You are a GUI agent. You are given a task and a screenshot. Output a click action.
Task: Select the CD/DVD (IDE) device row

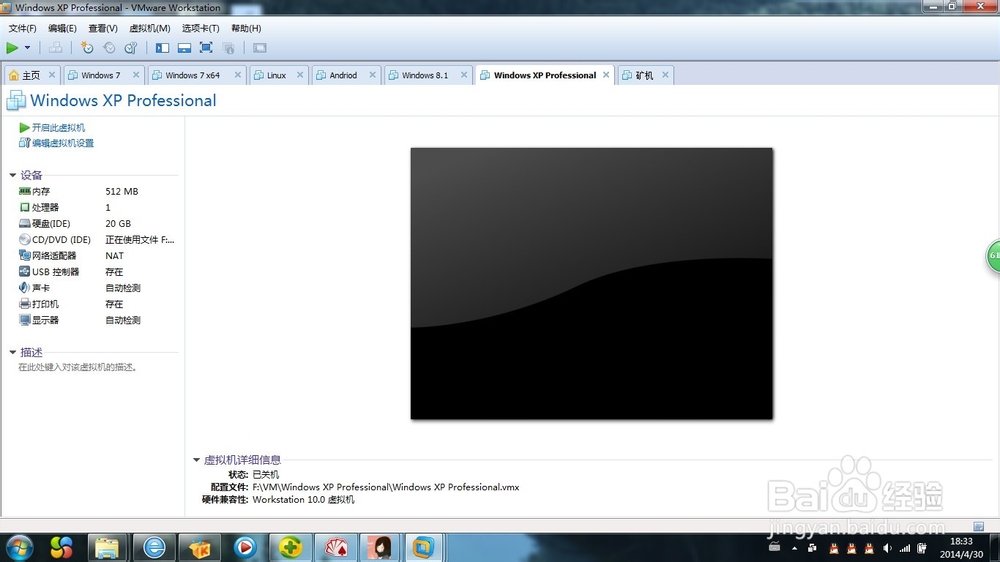pyautogui.click(x=97, y=240)
